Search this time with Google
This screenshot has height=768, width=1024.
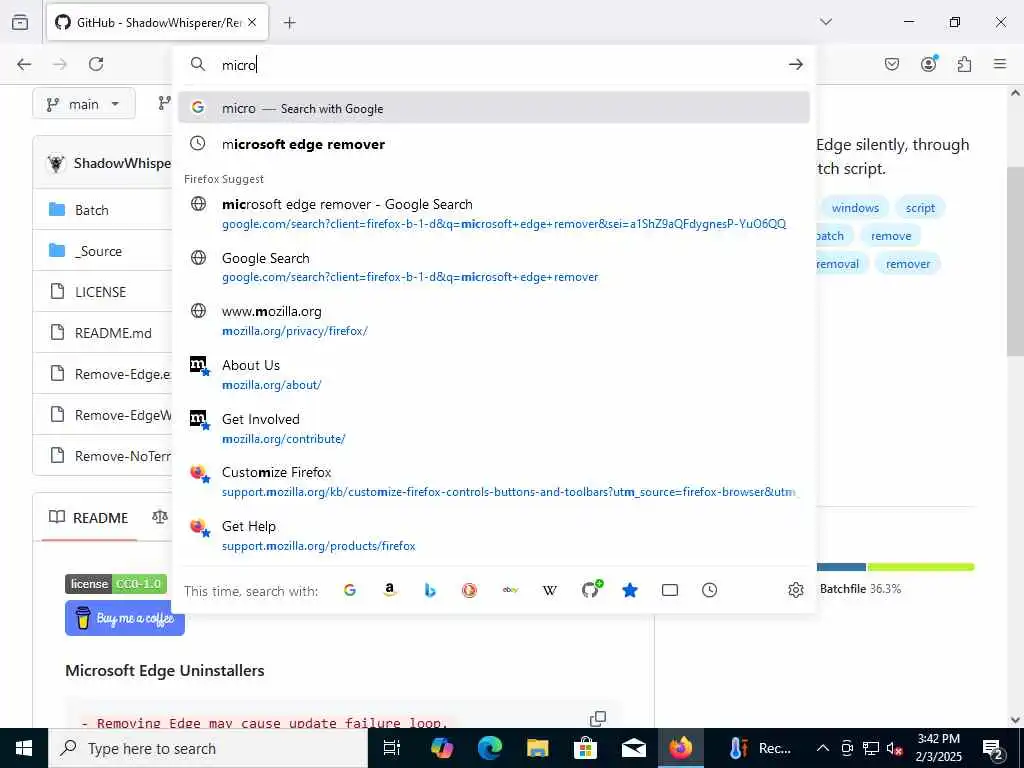[350, 590]
